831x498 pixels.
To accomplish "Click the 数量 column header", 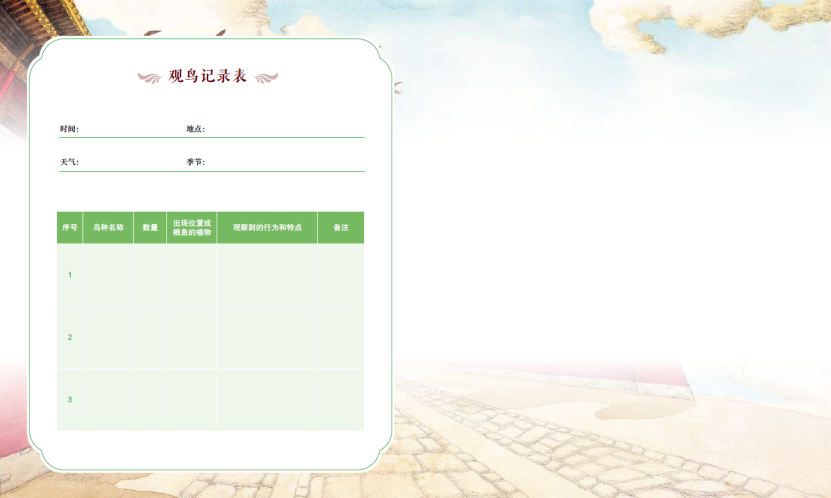I will point(150,228).
